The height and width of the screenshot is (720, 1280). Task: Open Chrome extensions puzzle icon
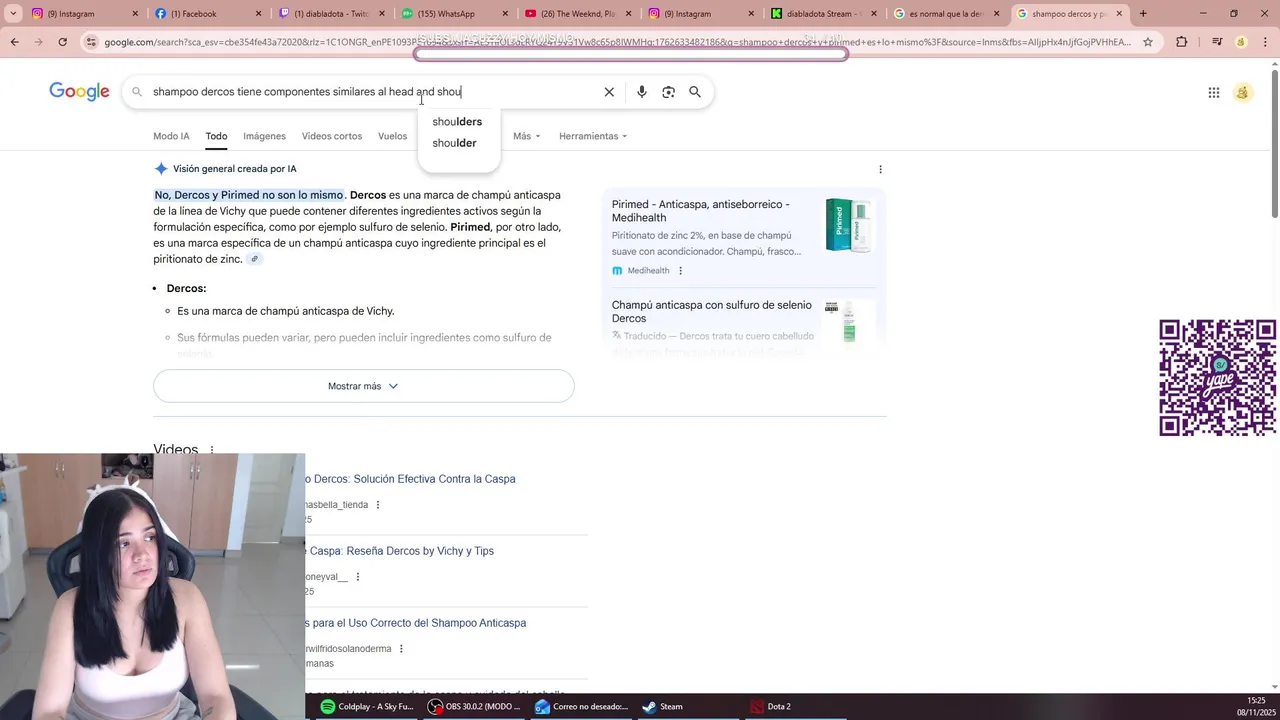(1182, 42)
